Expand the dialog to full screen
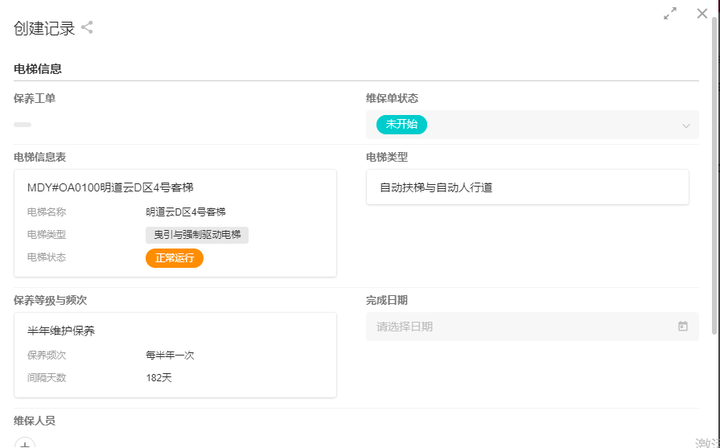 coord(670,14)
